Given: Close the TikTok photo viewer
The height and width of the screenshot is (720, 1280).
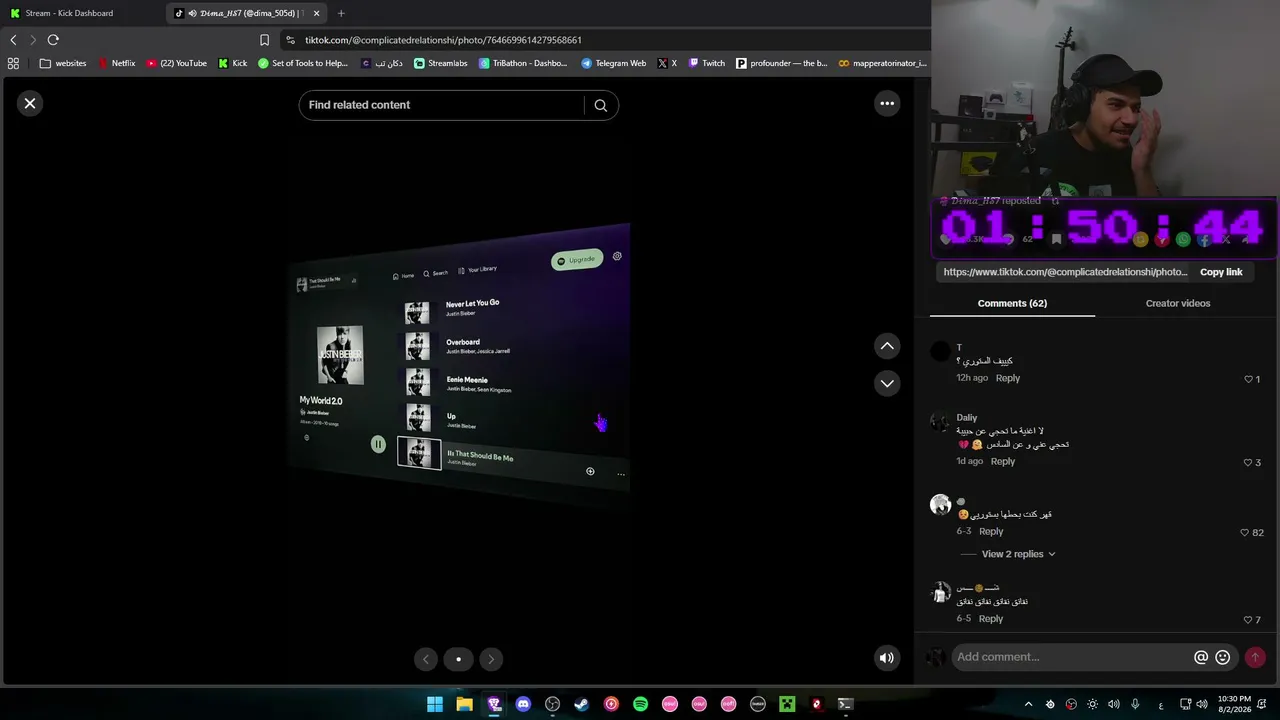Looking at the screenshot, I should tap(30, 103).
